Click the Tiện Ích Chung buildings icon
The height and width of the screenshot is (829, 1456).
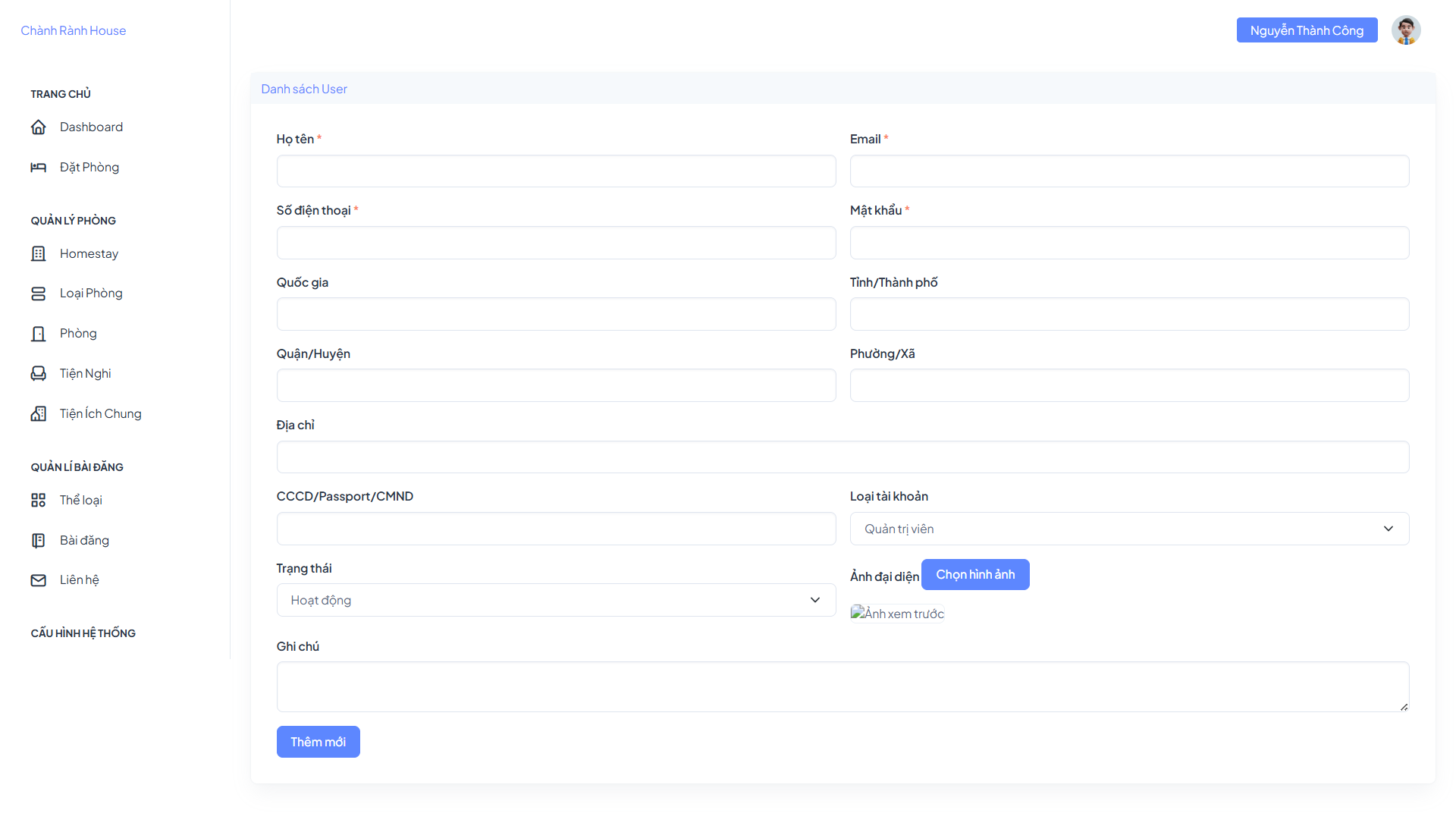pyautogui.click(x=39, y=414)
